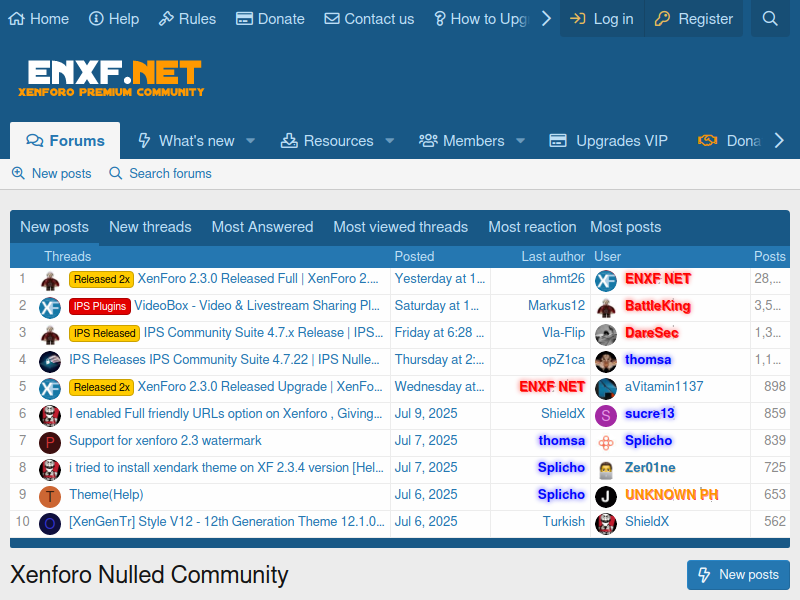Click the P avatar on row 7
The width and height of the screenshot is (800, 600).
[x=50, y=442]
